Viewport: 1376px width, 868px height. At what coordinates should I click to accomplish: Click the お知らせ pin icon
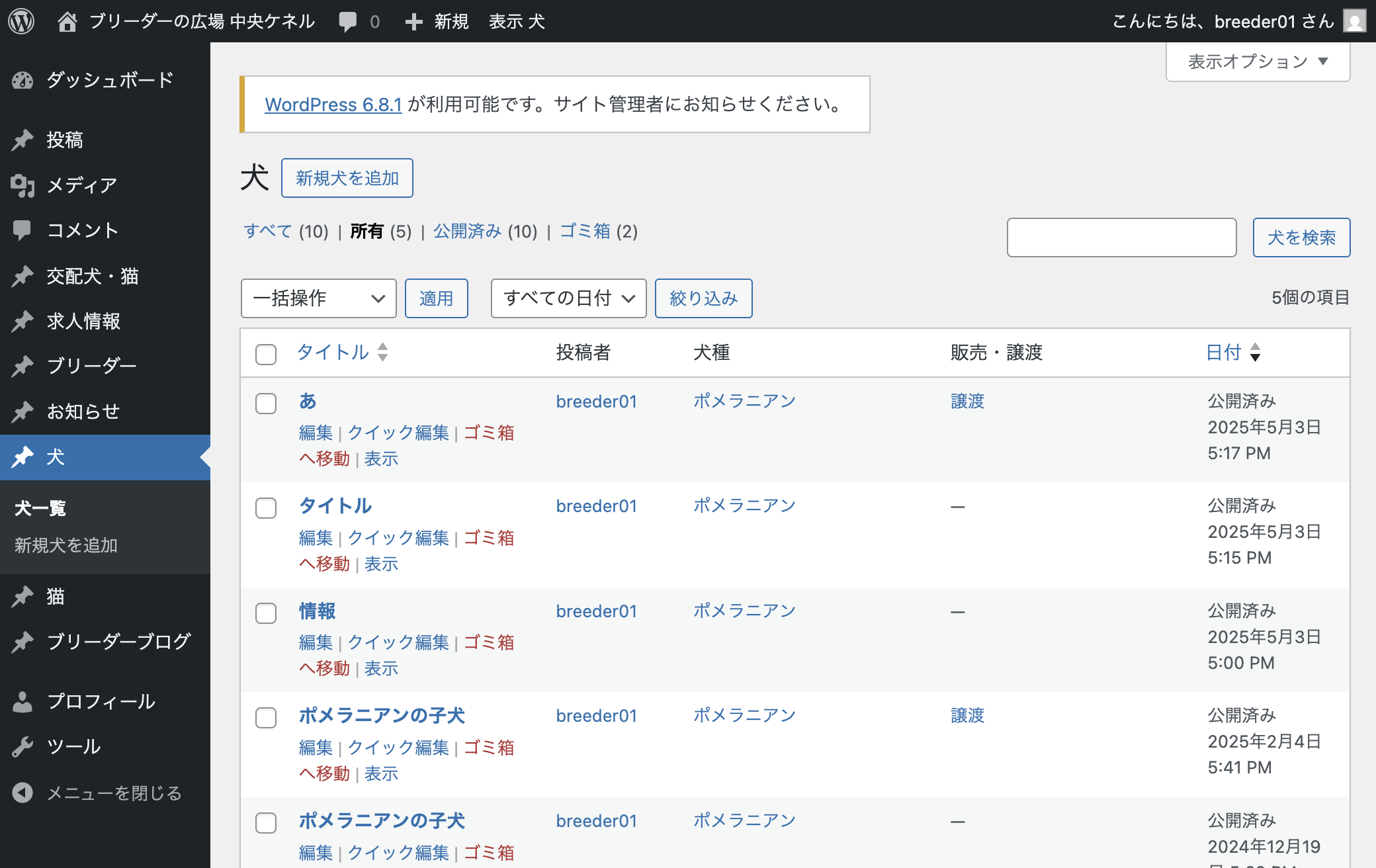tap(22, 412)
